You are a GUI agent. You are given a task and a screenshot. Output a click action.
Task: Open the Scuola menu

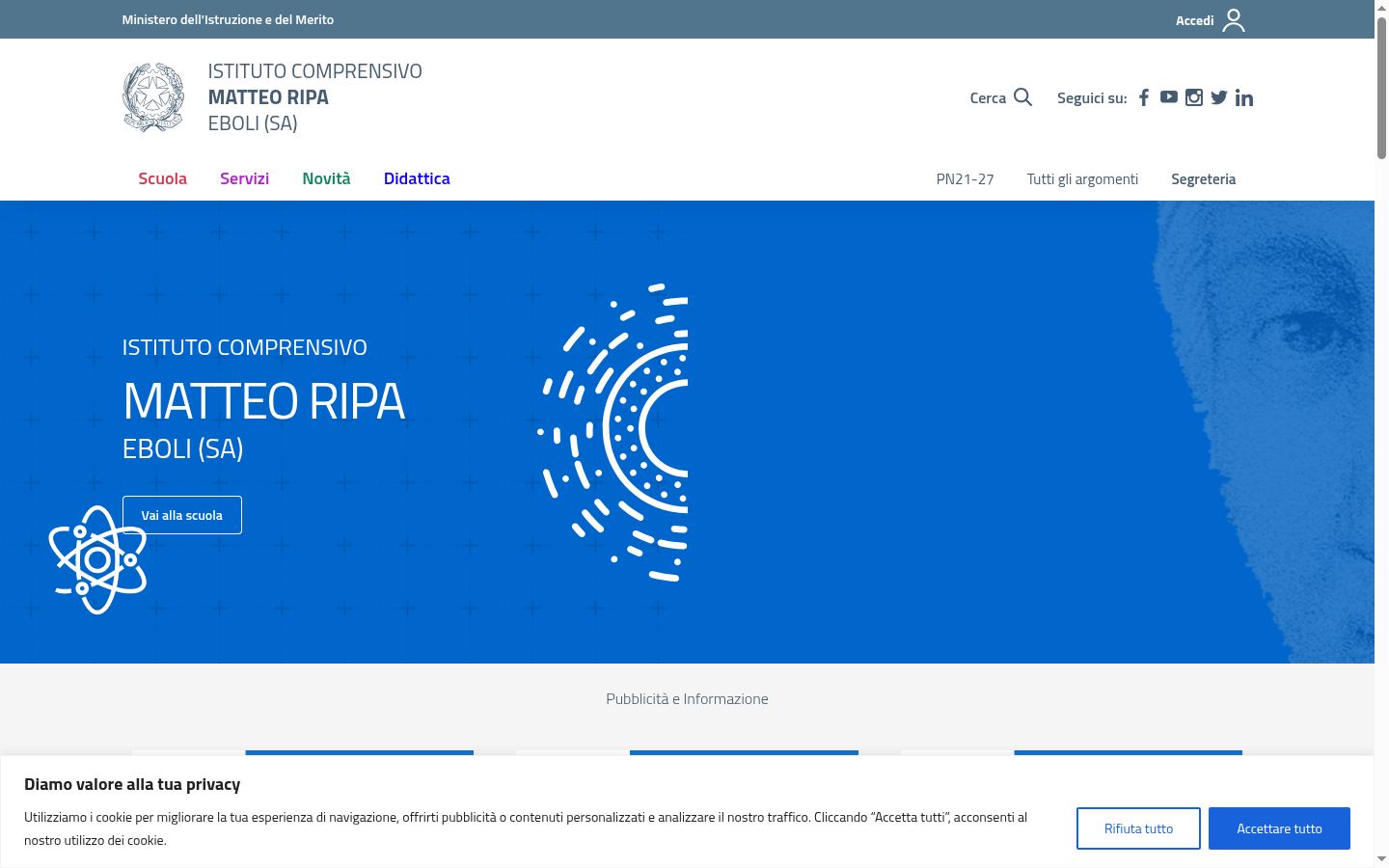162,178
